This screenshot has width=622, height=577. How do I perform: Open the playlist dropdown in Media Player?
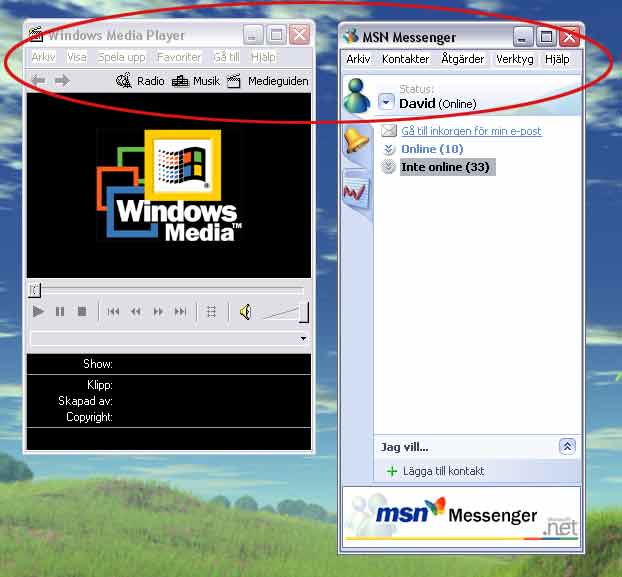click(303, 339)
